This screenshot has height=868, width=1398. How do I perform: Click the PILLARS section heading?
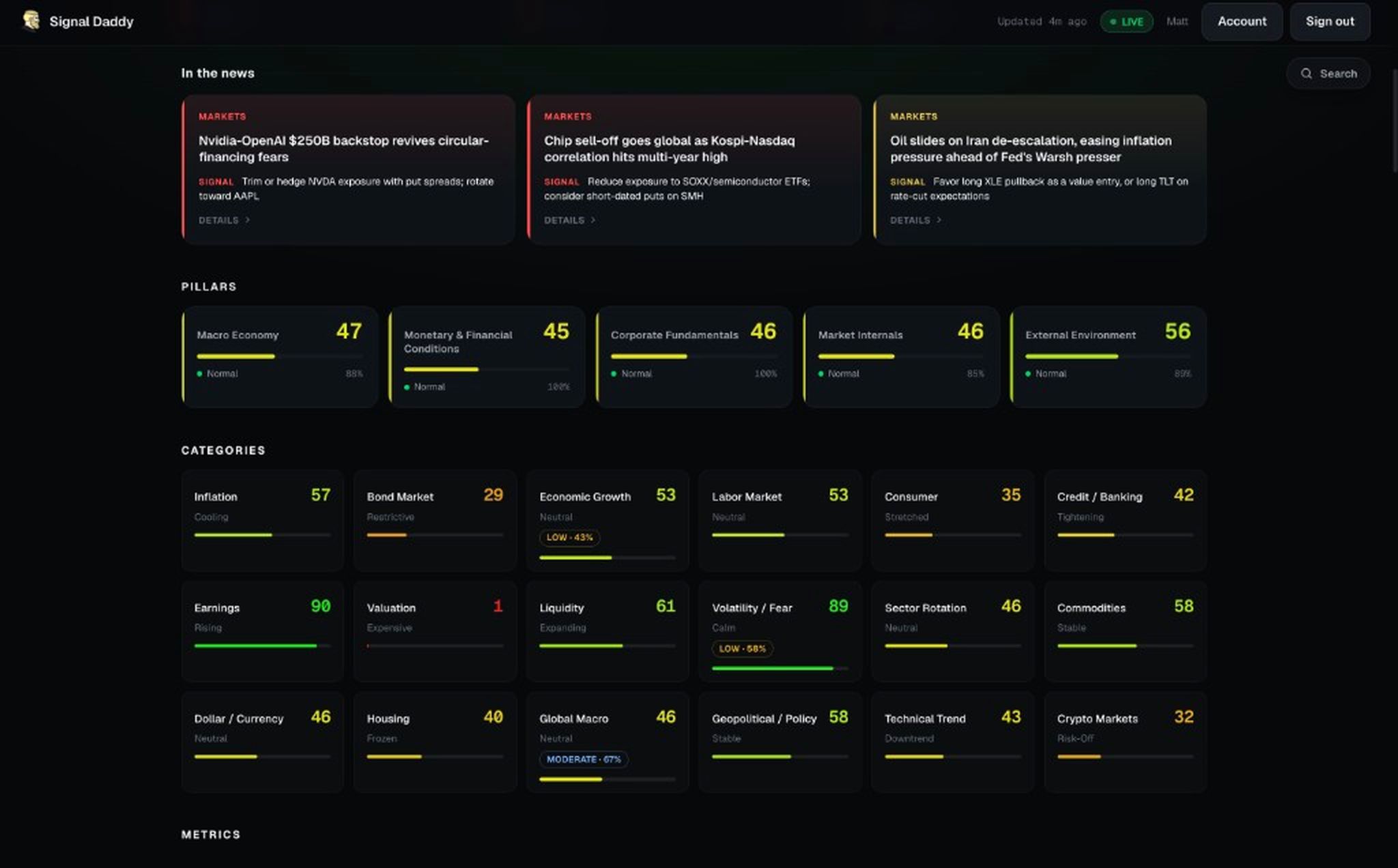(x=209, y=287)
